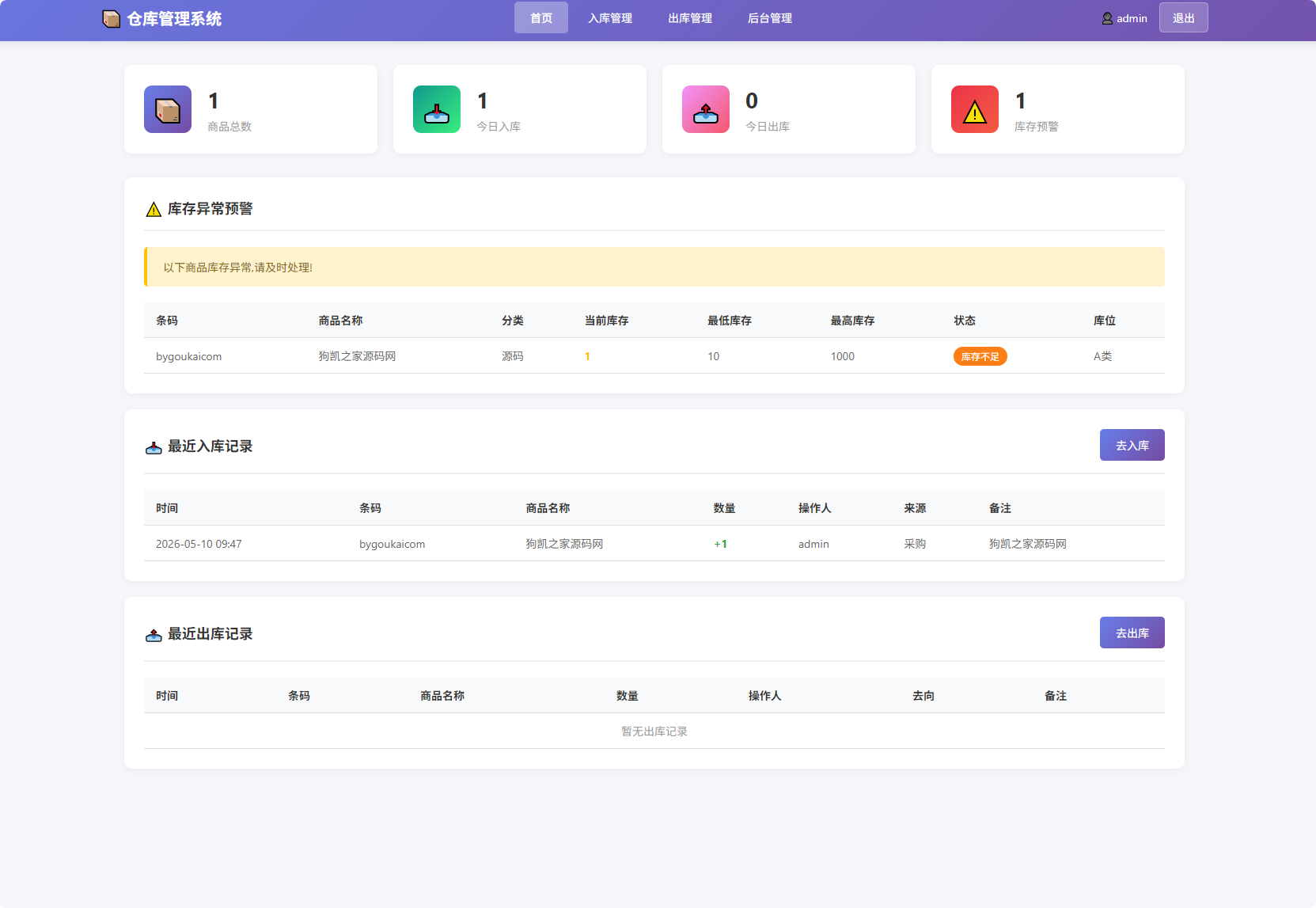Viewport: 1316px width, 908px height.
Task: Click the green 今日入库 tray icon
Action: point(437,109)
